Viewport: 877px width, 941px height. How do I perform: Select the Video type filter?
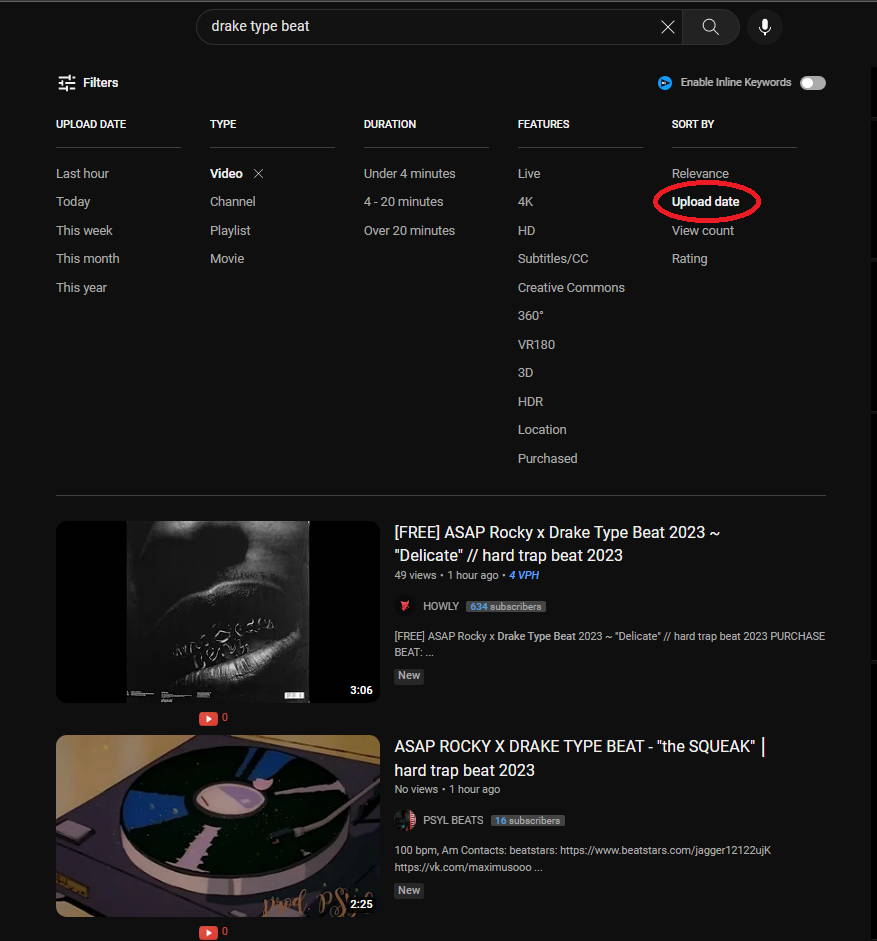pos(226,173)
